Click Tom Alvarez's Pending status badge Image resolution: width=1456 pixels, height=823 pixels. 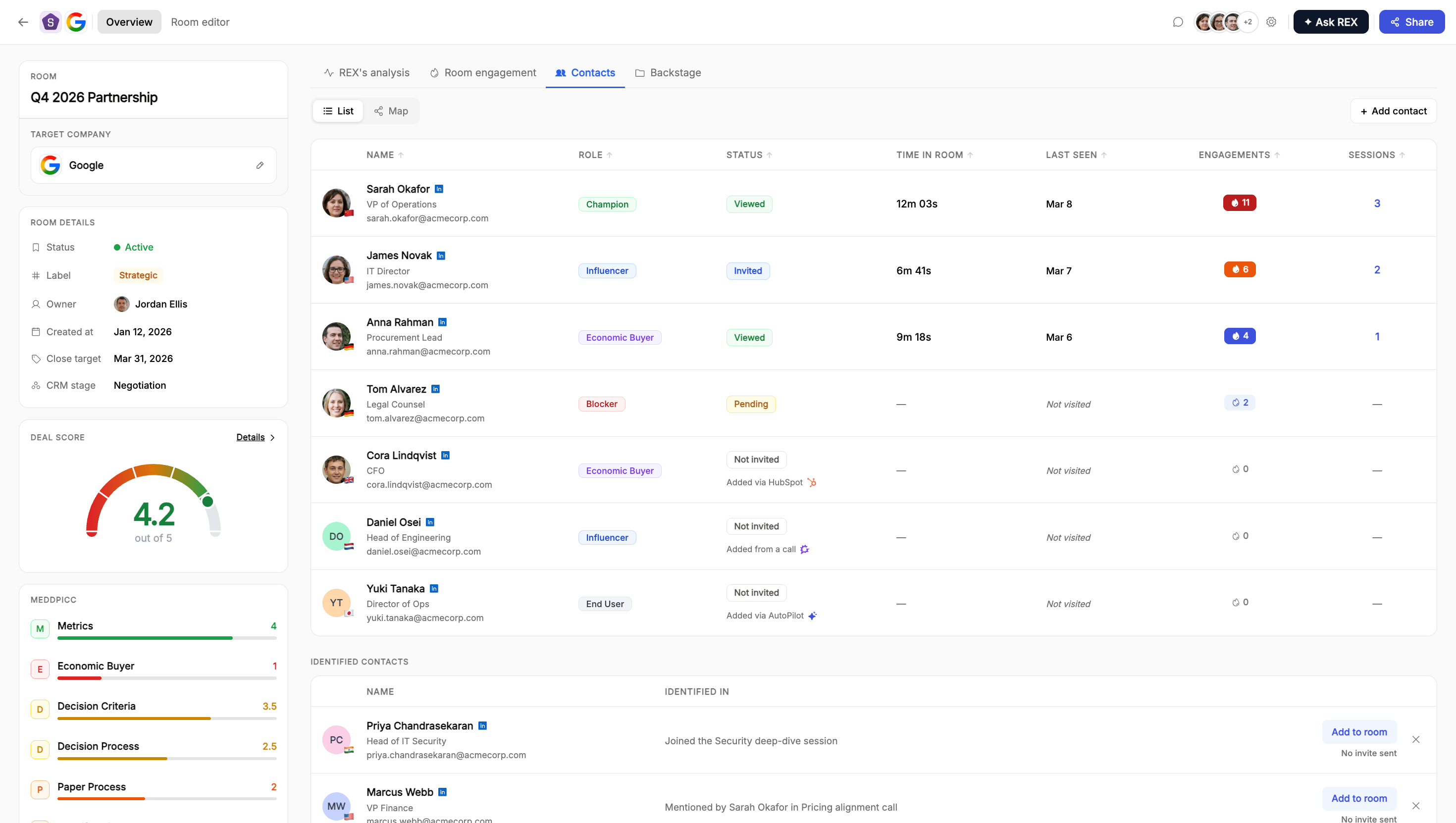tap(751, 404)
